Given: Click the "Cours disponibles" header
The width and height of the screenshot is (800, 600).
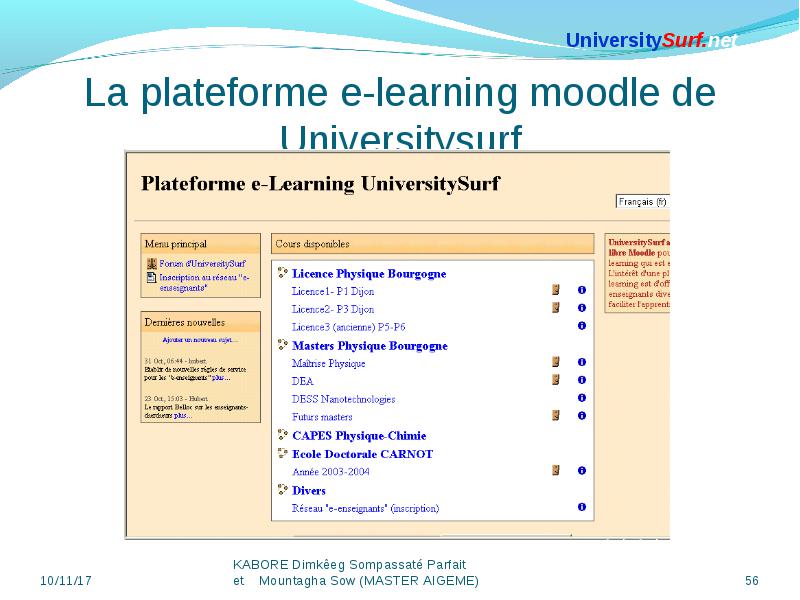Looking at the screenshot, I should point(433,244).
